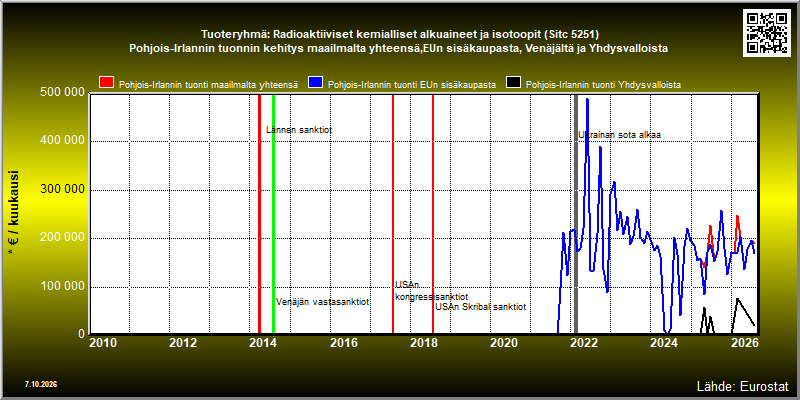This screenshot has width=800, height=400.
Task: Click the red 'USAn kongressisanktiot' marker line
Action: click(x=393, y=214)
